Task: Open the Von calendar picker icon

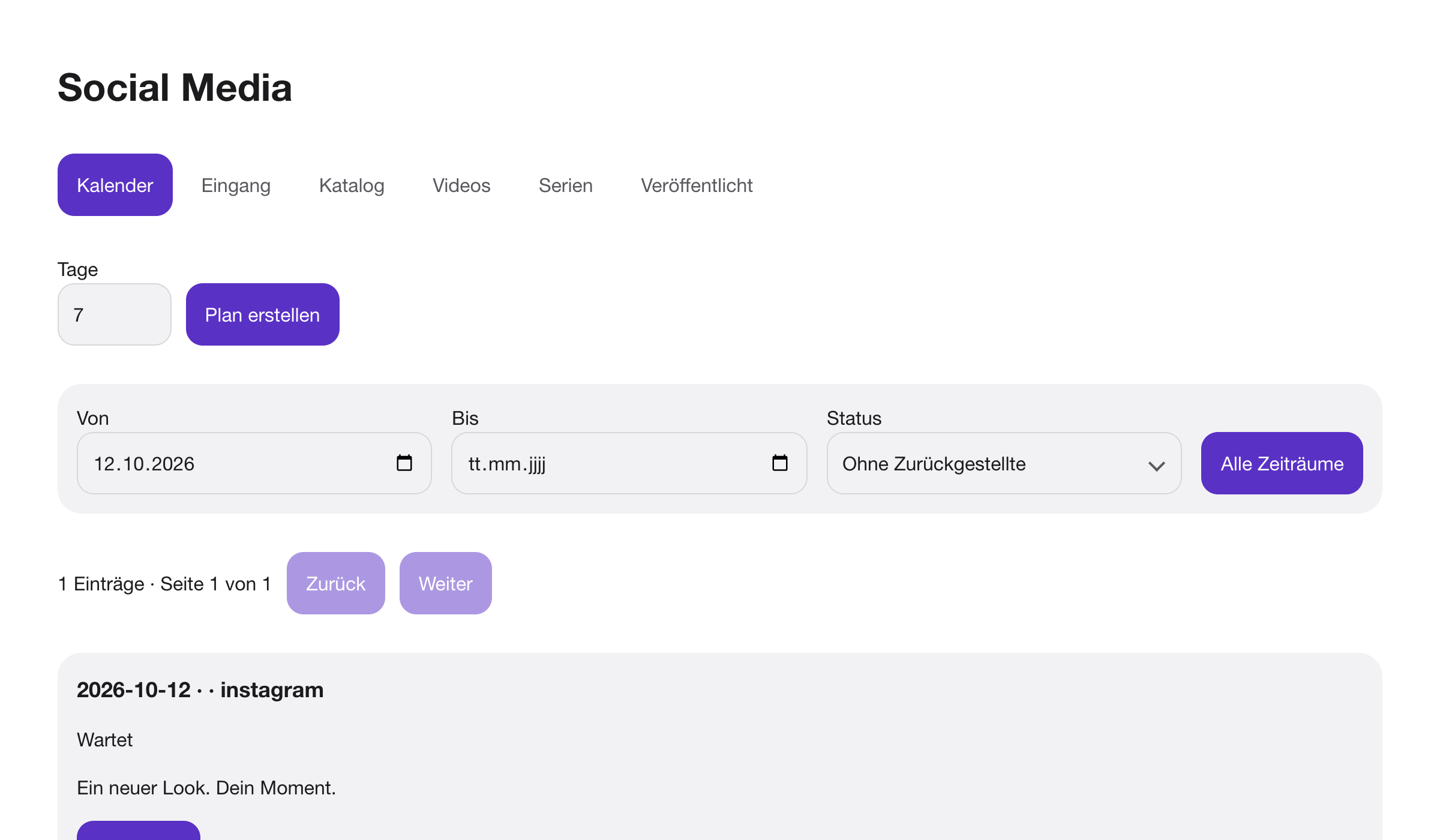Action: pos(404,463)
